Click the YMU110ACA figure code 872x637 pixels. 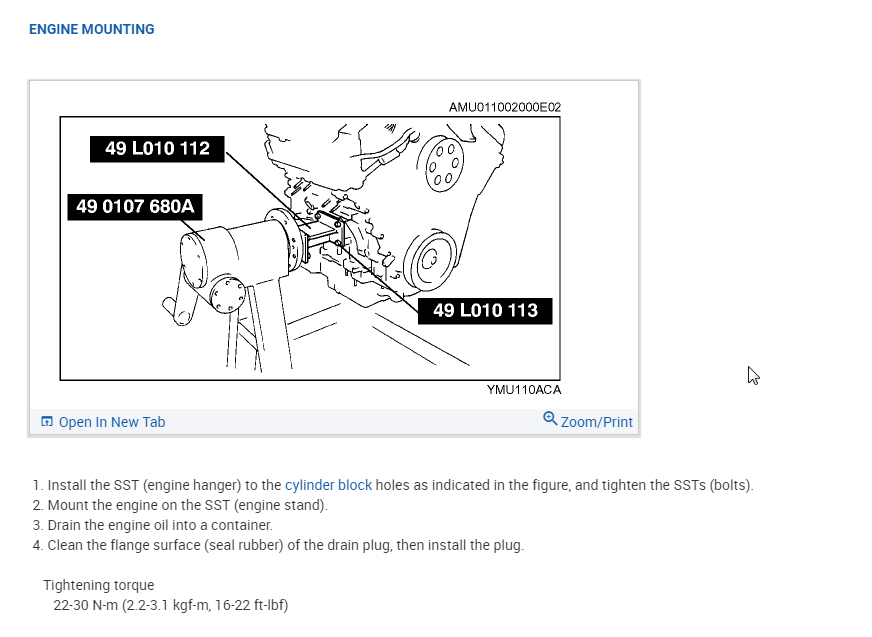tap(524, 389)
